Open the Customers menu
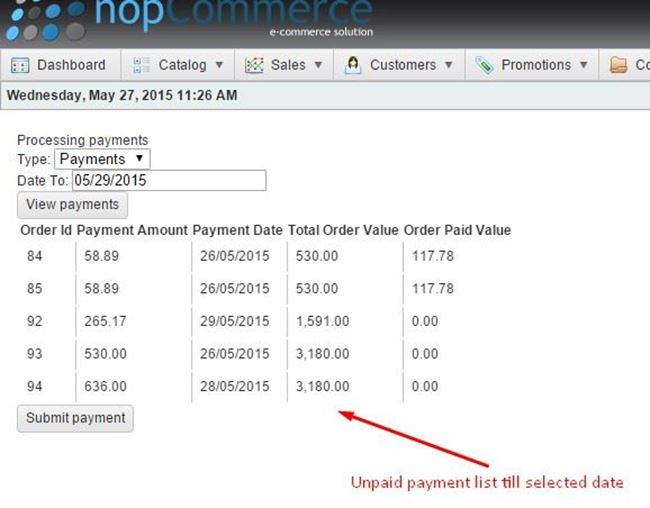This screenshot has height=508, width=650. point(399,65)
